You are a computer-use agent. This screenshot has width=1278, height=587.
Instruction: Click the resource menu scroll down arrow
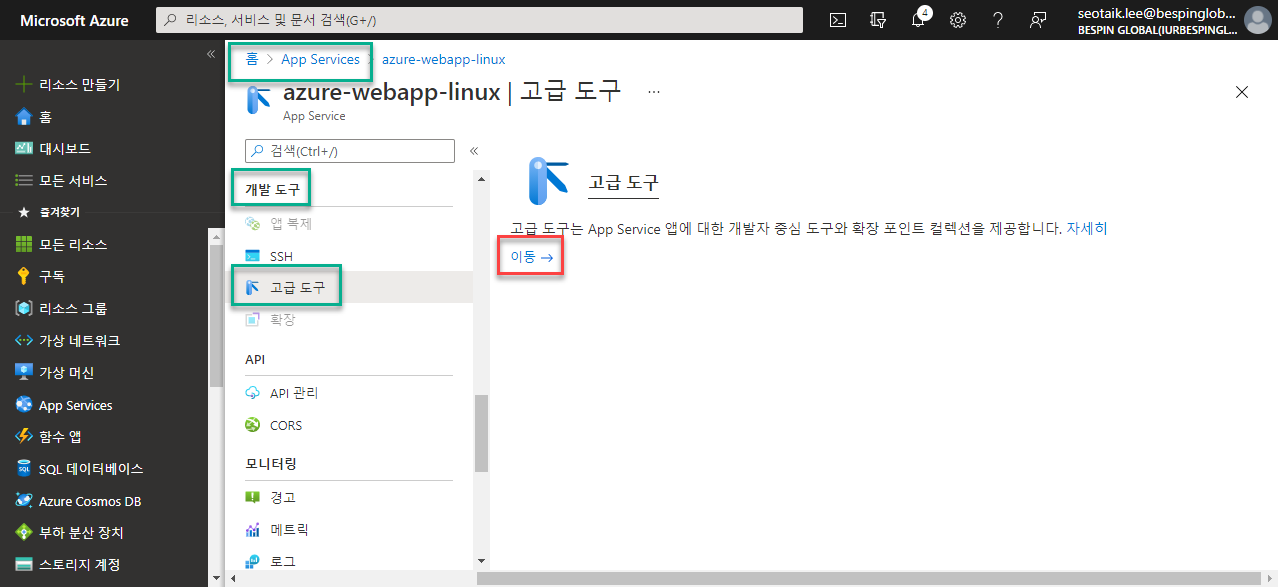[481, 562]
